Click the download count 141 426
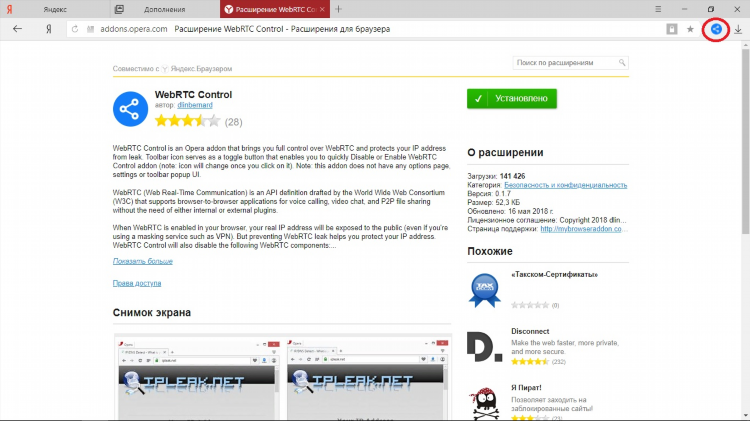750x421 pixels. (512, 176)
